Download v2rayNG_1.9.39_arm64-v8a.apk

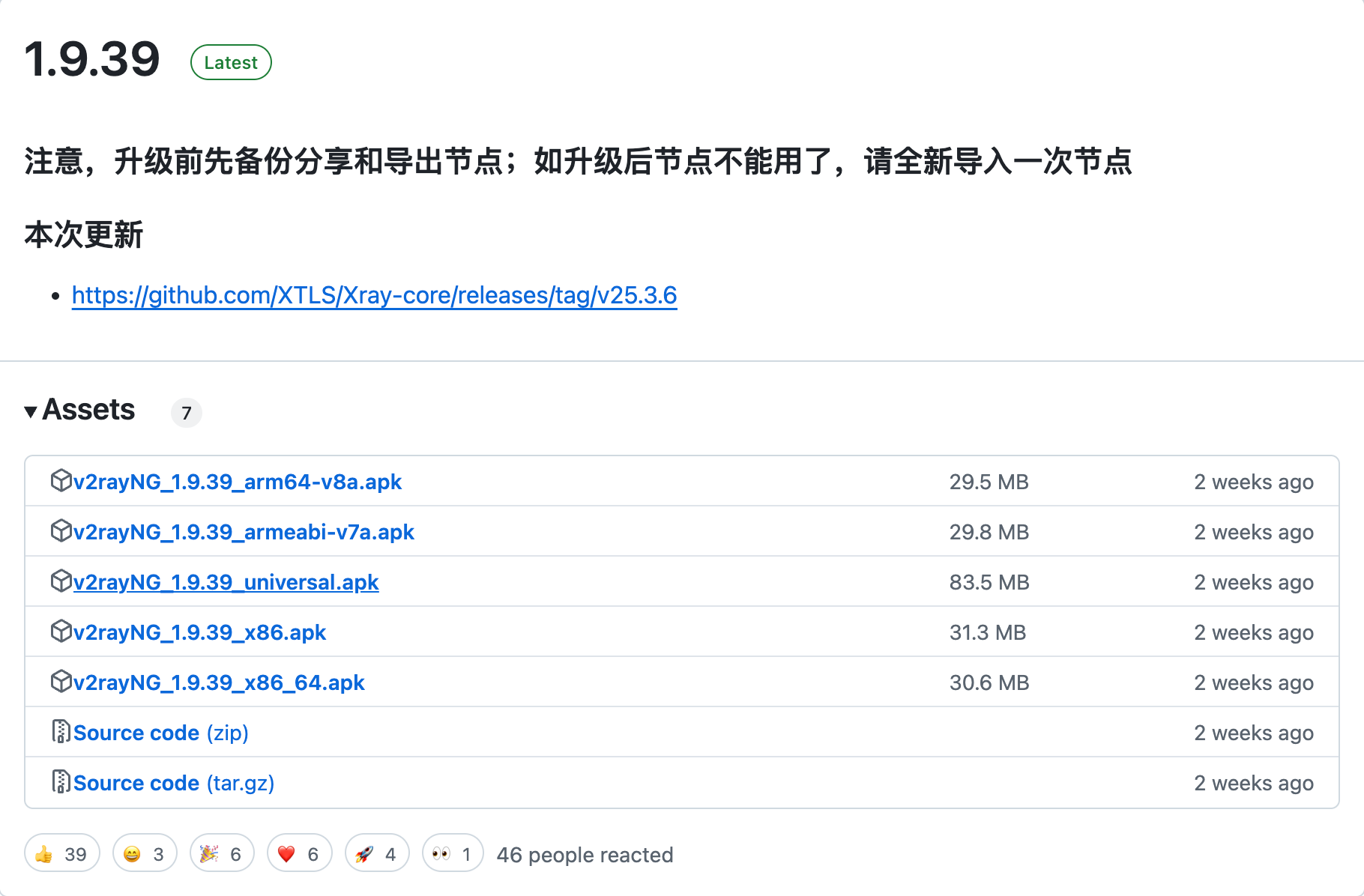coord(237,482)
